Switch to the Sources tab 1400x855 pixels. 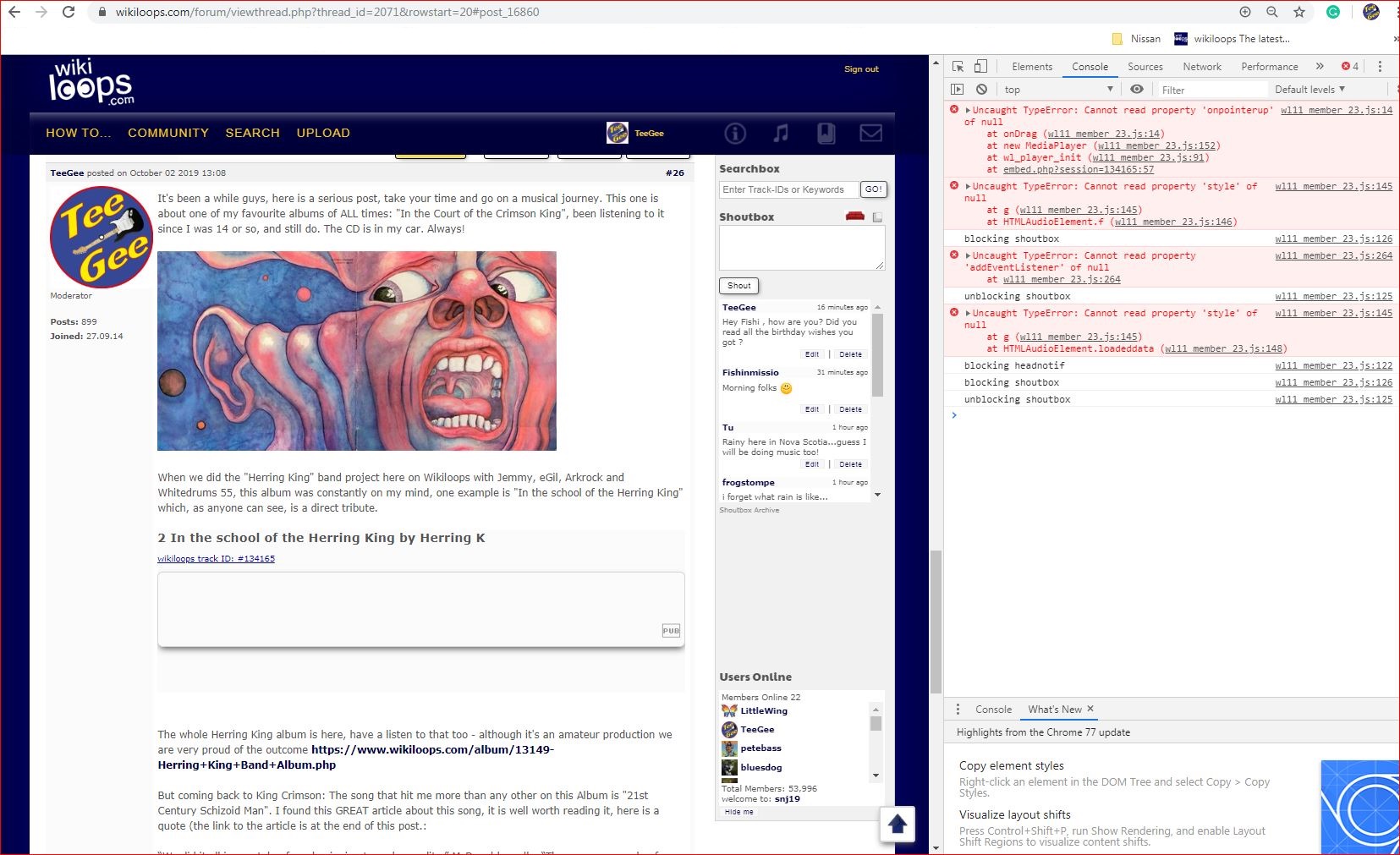(1145, 67)
